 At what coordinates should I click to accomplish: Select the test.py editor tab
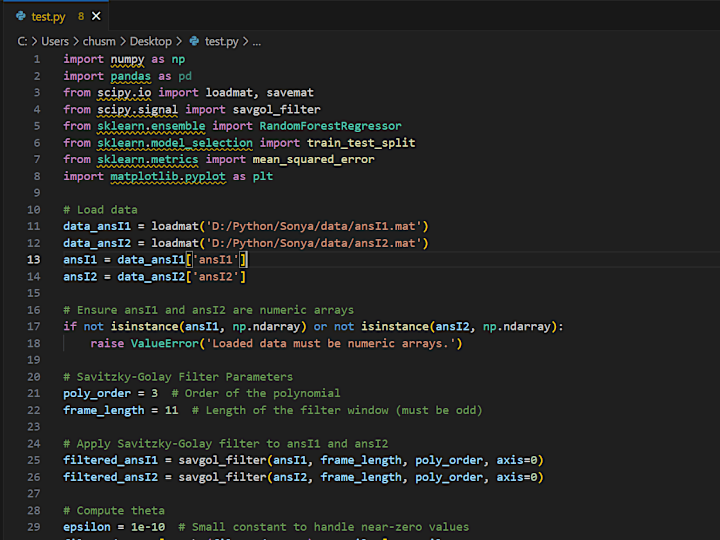[56, 16]
